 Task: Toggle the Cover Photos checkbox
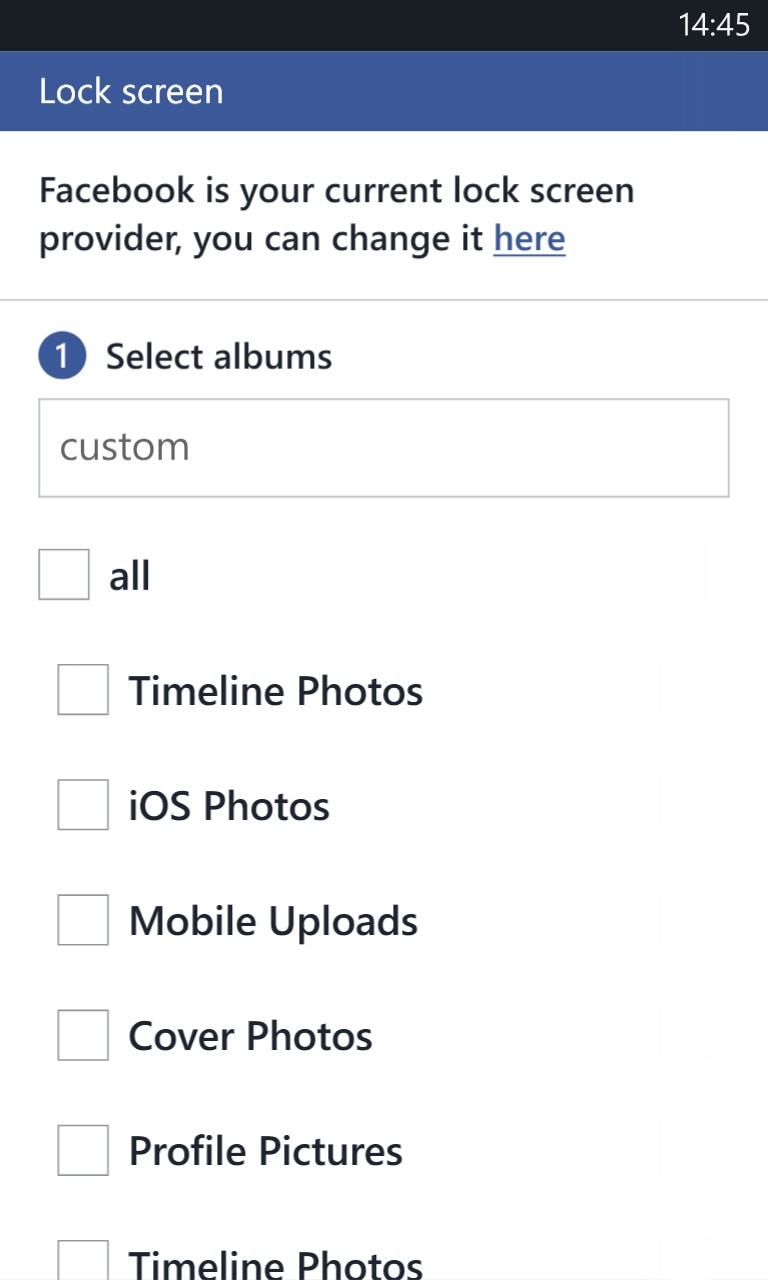(x=83, y=1035)
